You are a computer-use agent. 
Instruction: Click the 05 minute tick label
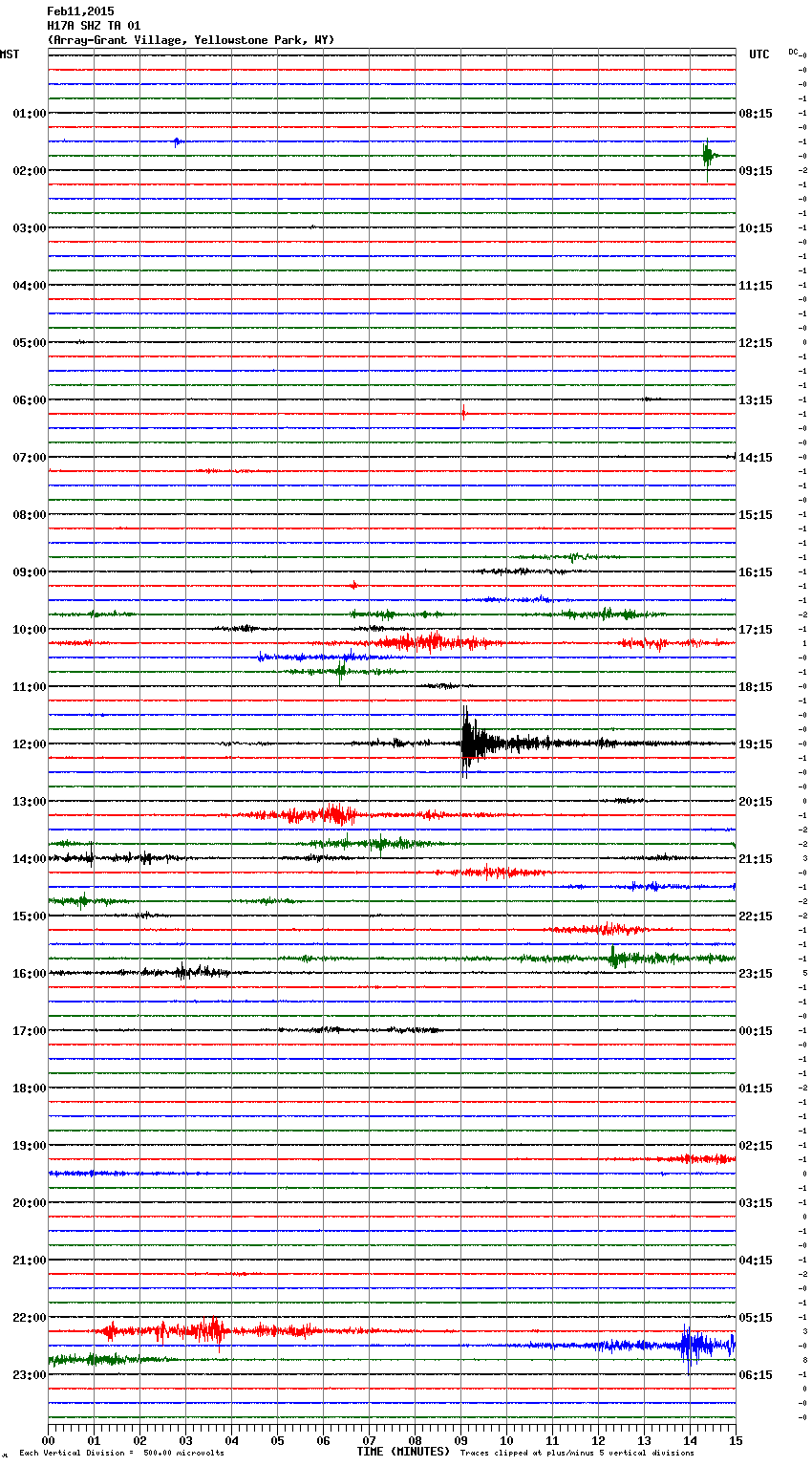(x=277, y=1440)
